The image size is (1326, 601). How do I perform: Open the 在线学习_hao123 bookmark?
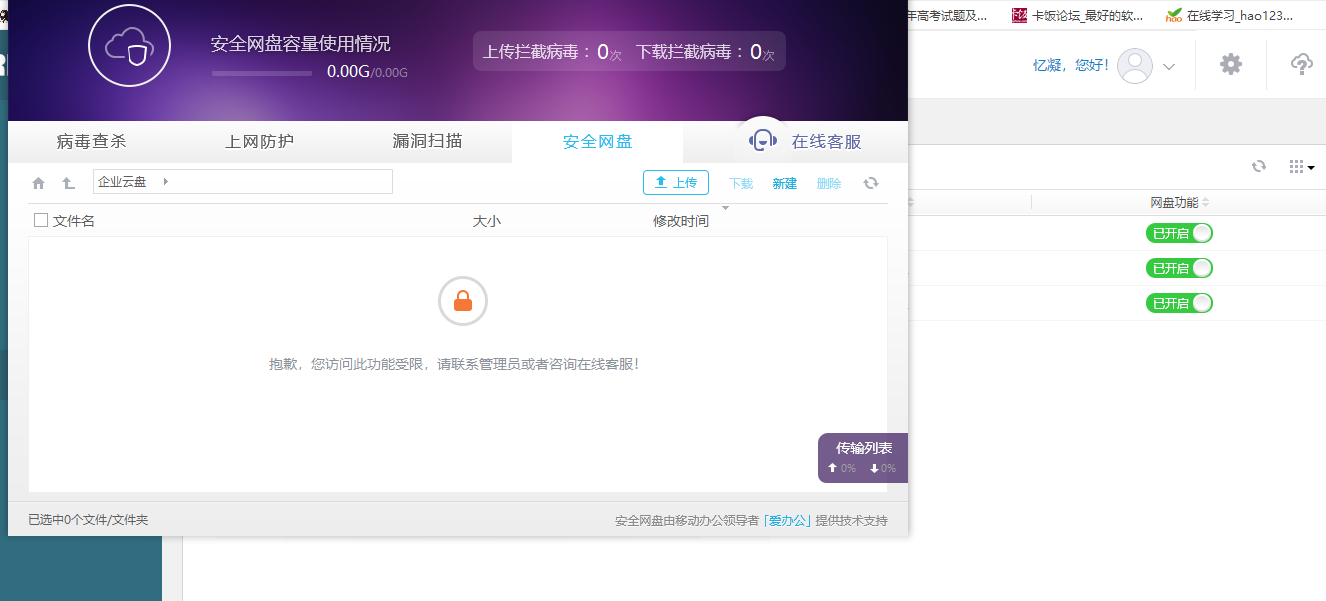point(1229,15)
